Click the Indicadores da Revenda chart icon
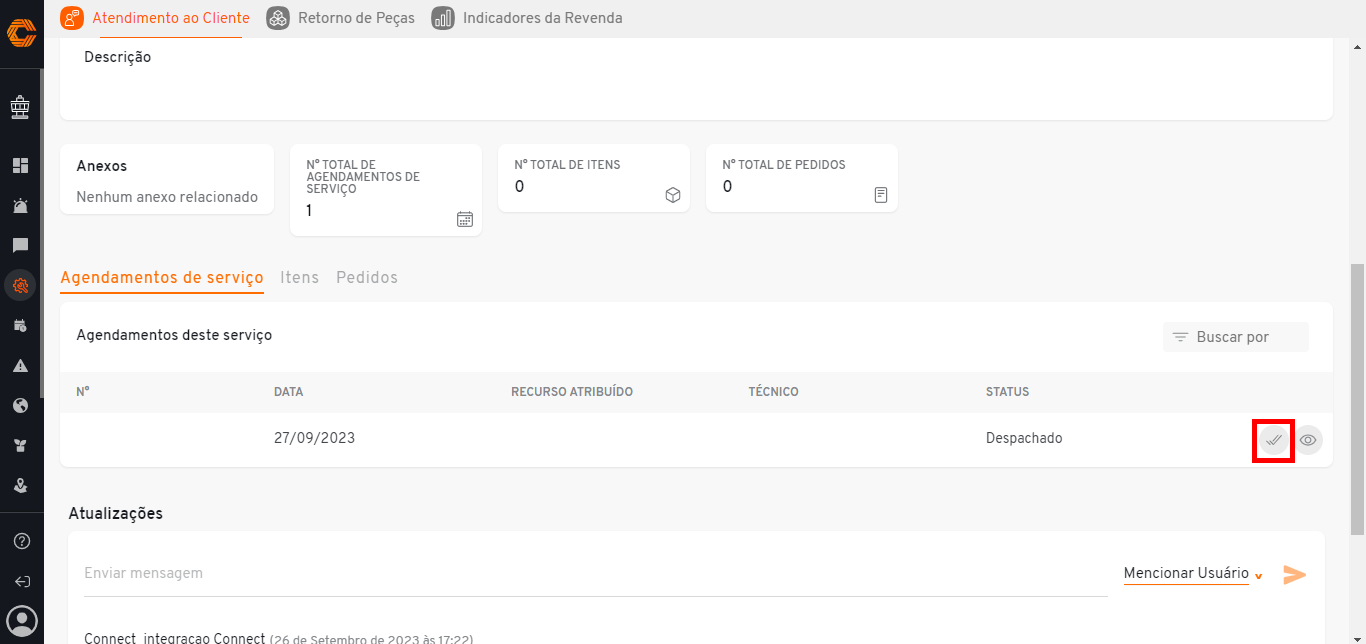This screenshot has width=1366, height=644. pos(443,18)
